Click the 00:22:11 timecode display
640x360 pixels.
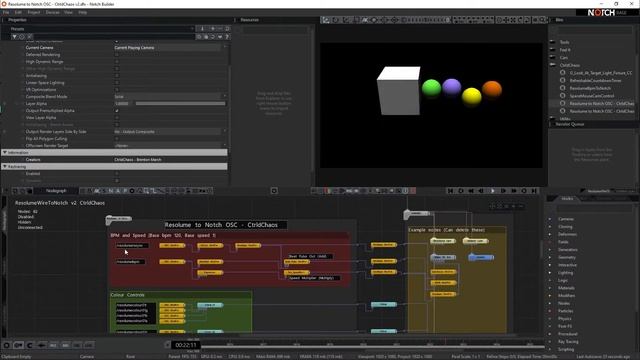click(186, 345)
